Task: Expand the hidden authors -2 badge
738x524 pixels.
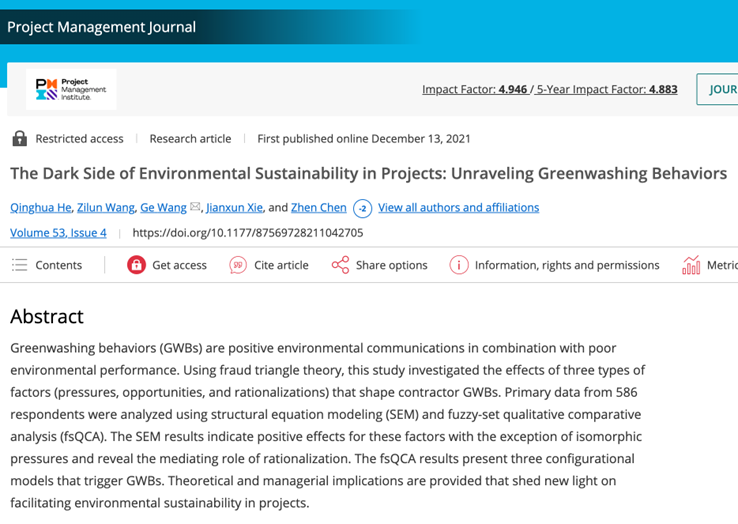Action: [362, 208]
